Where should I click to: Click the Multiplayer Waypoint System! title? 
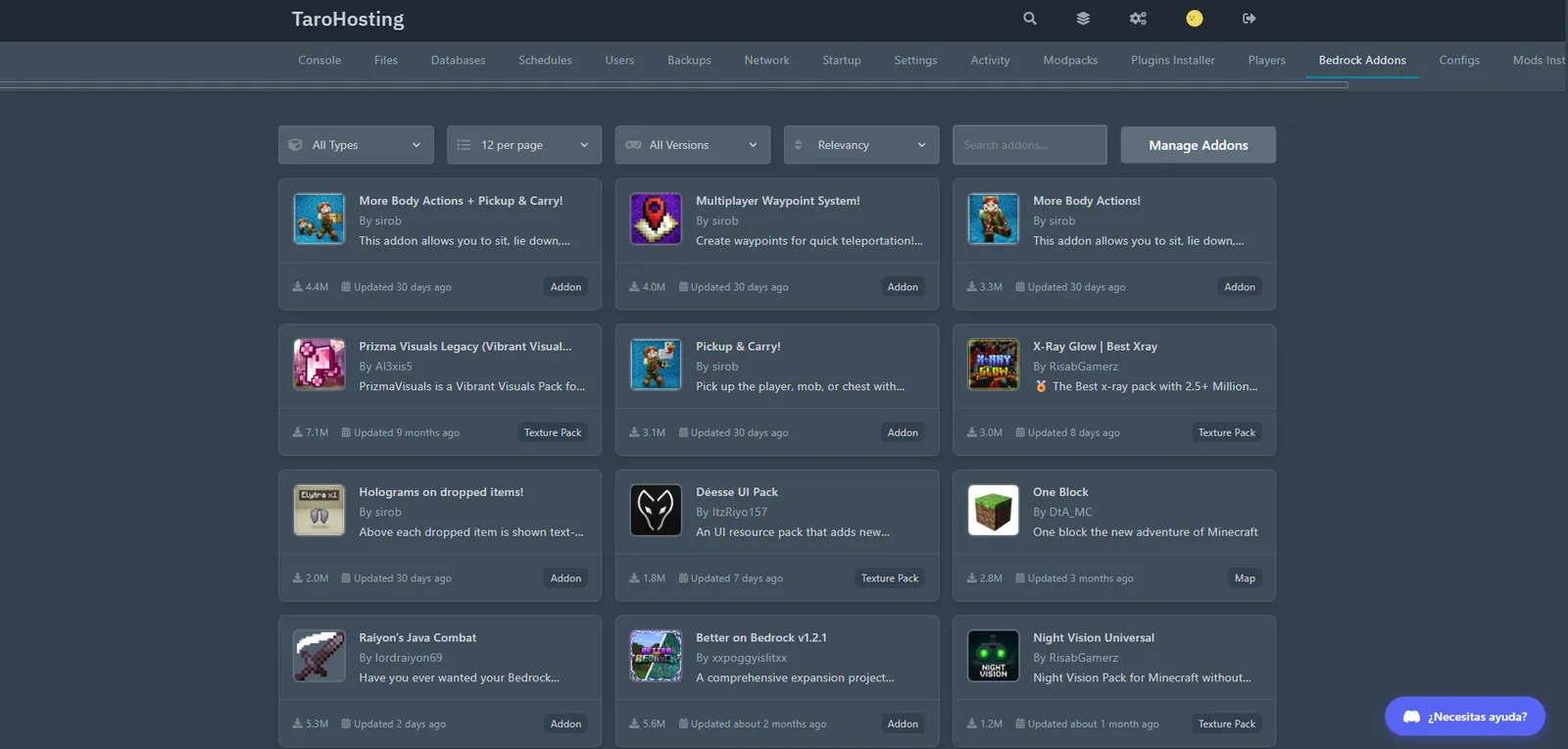coord(778,201)
